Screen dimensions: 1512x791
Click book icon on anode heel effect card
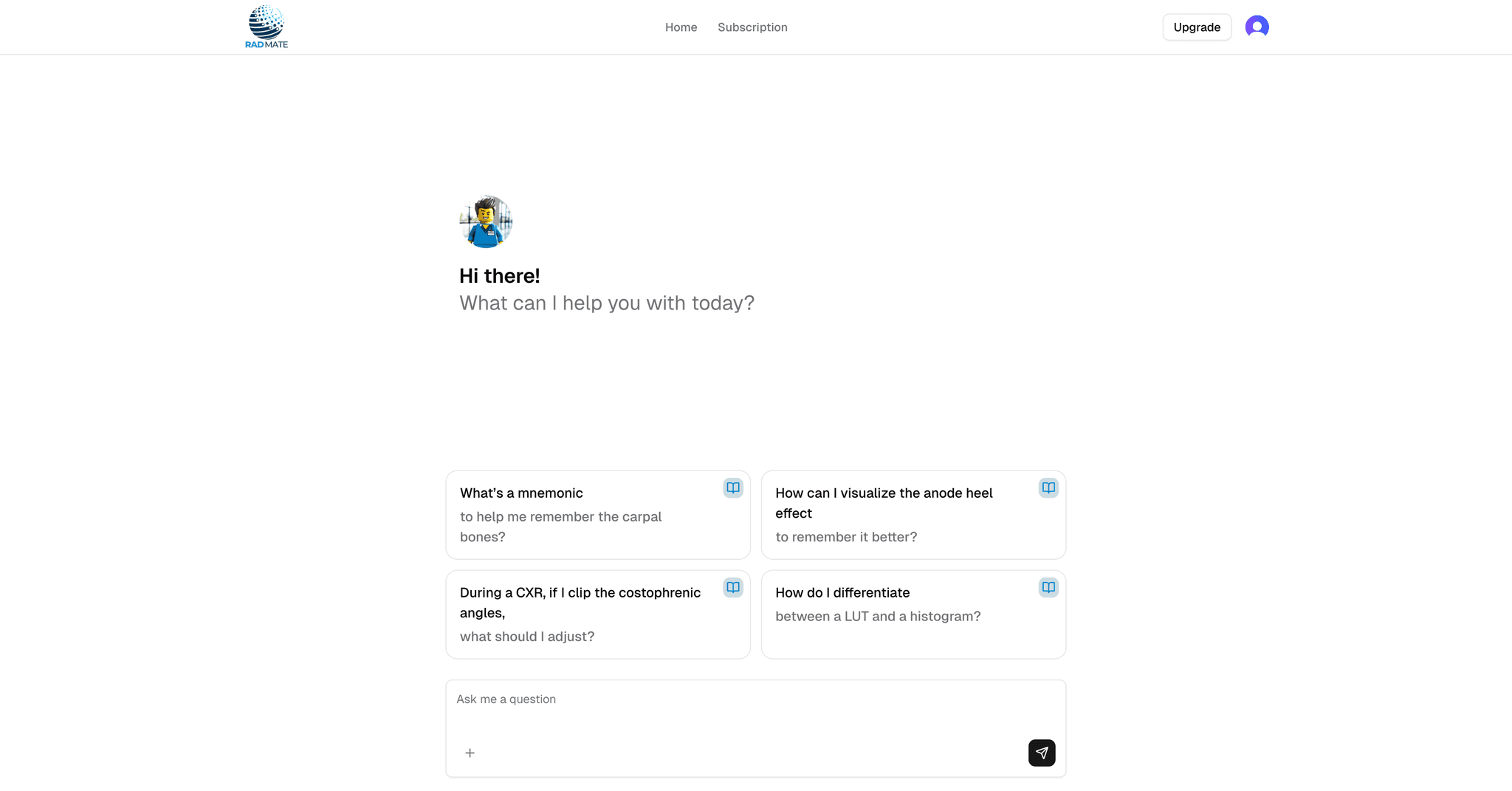tap(1048, 487)
